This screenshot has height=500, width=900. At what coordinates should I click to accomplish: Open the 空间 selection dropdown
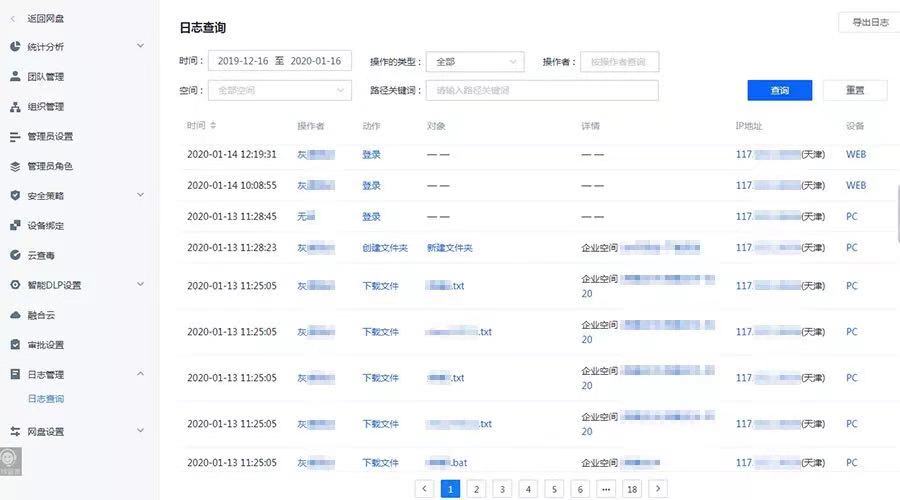[x=280, y=91]
